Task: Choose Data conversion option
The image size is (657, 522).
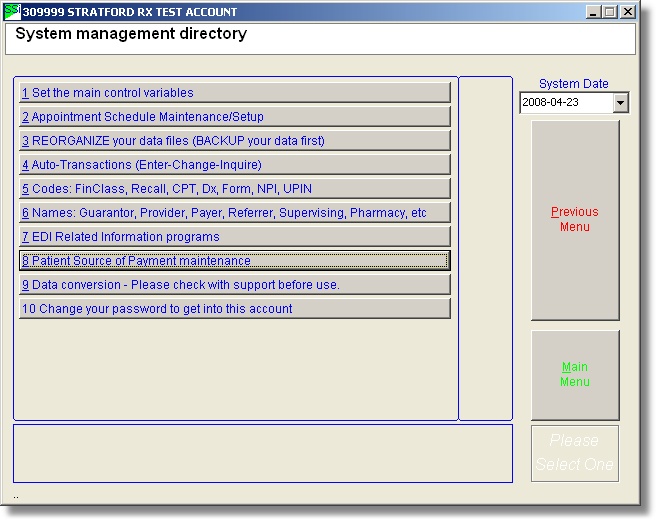Action: [235, 285]
